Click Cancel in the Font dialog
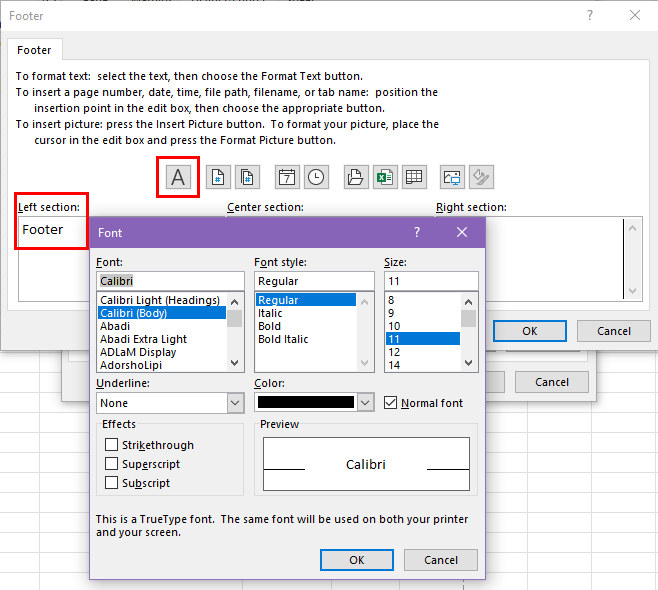658x590 pixels. coord(441,560)
